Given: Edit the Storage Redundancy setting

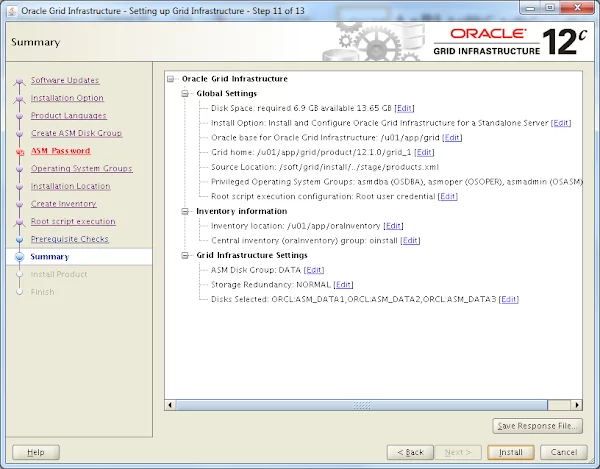Looking at the screenshot, I should click(343, 285).
